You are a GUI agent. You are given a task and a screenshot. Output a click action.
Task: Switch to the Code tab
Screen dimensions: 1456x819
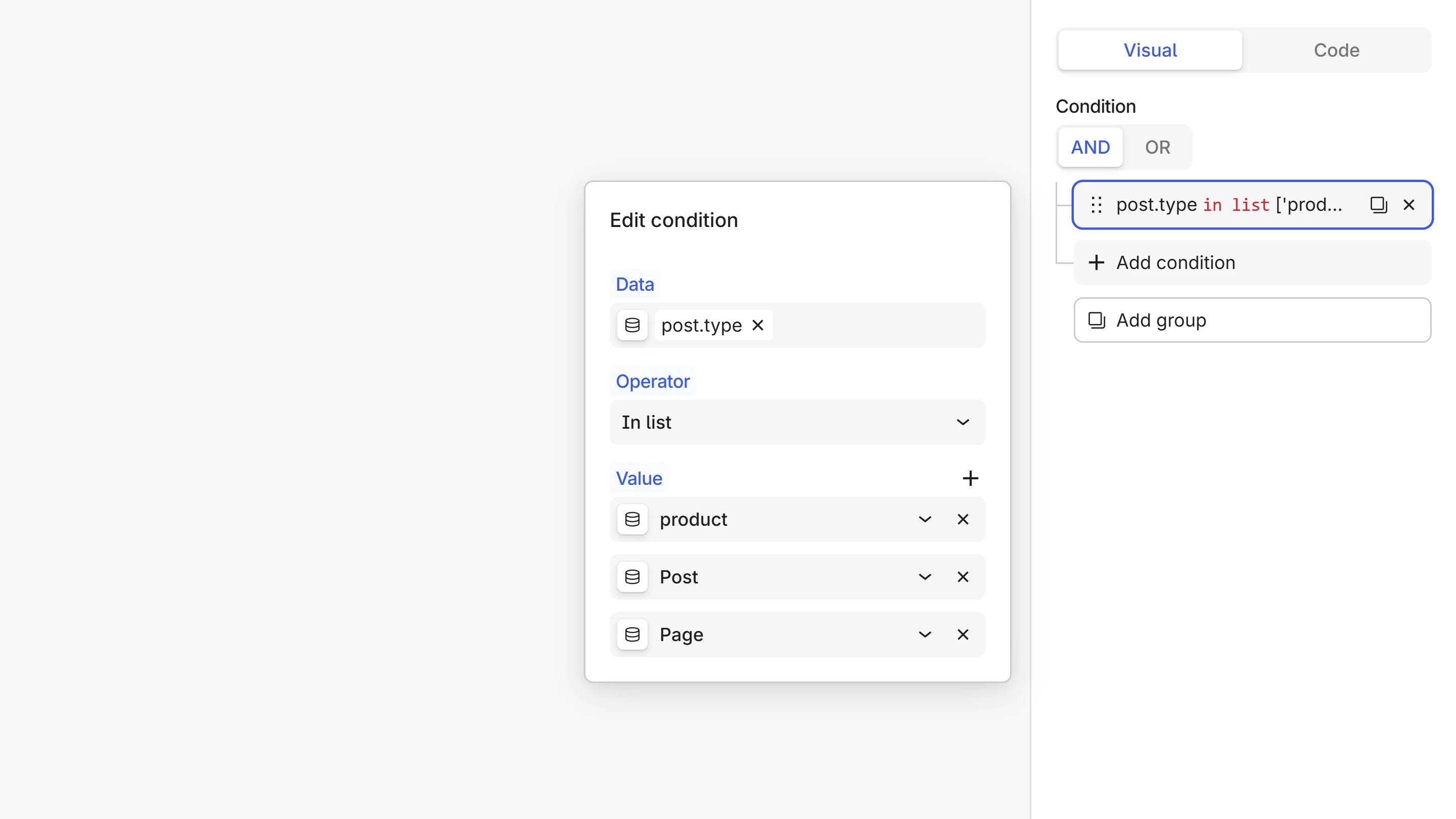[1336, 51]
